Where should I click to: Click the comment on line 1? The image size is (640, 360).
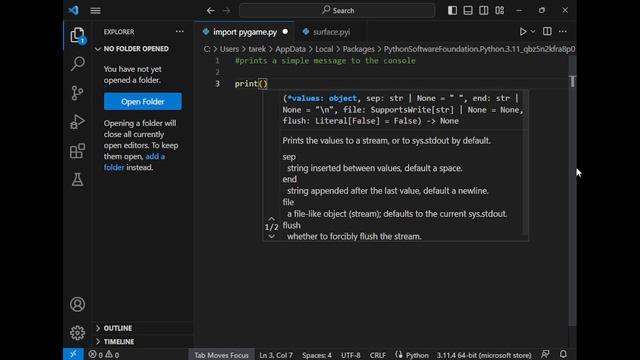click(x=325, y=61)
